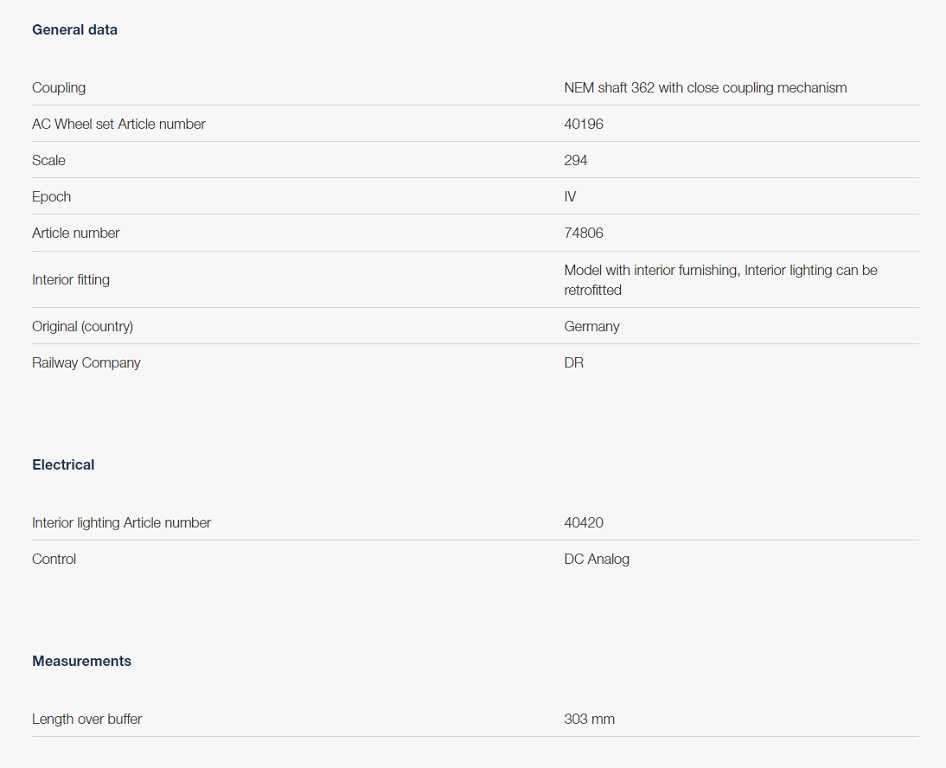Click the Original (country) label
Screen dimensions: 946x768
tap(82, 327)
